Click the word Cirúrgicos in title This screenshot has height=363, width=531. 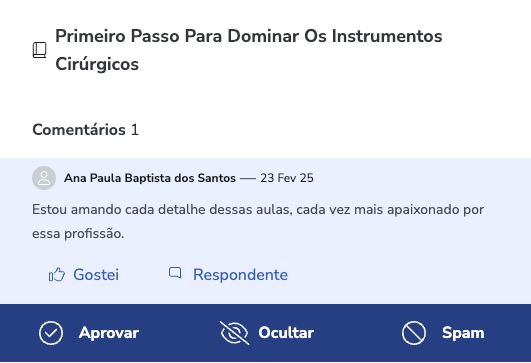[x=97, y=64]
